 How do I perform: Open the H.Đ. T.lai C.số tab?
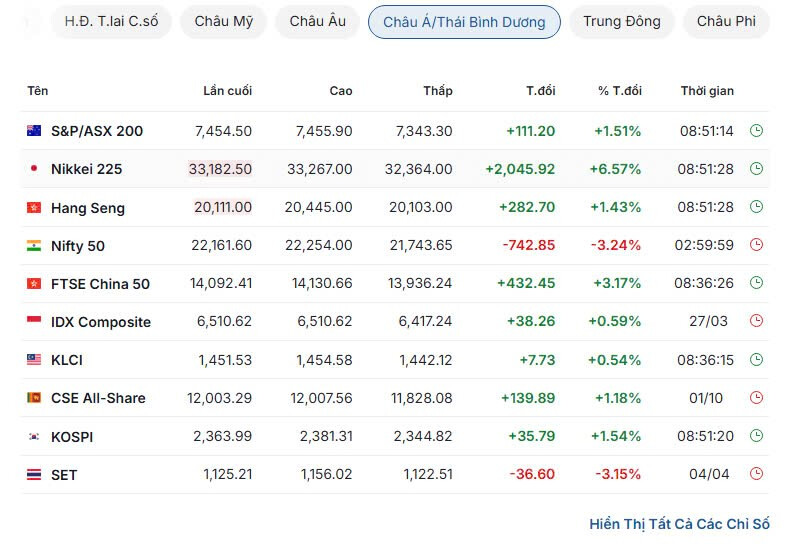(111, 22)
